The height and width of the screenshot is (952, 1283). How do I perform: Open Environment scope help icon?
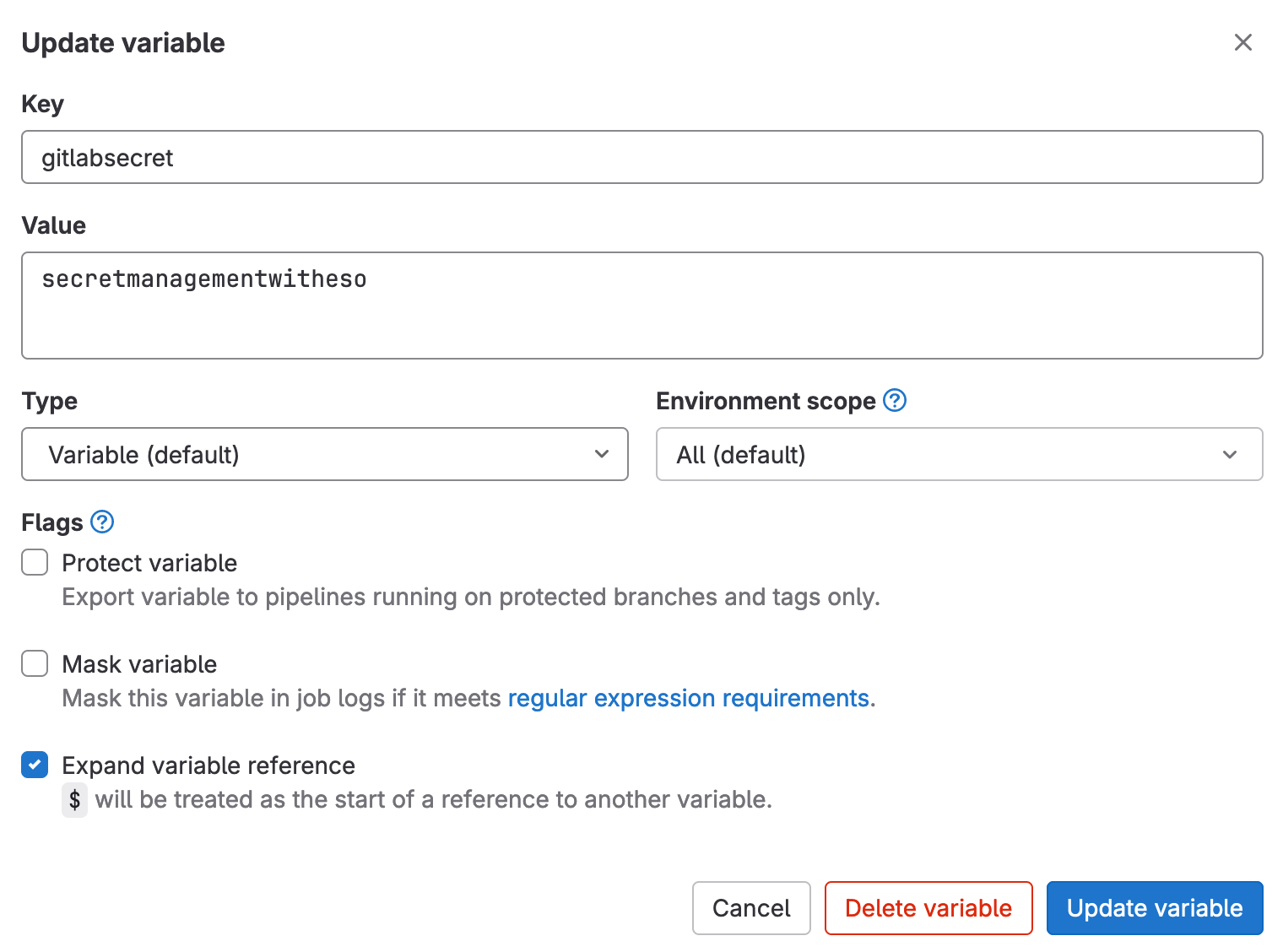click(x=895, y=400)
